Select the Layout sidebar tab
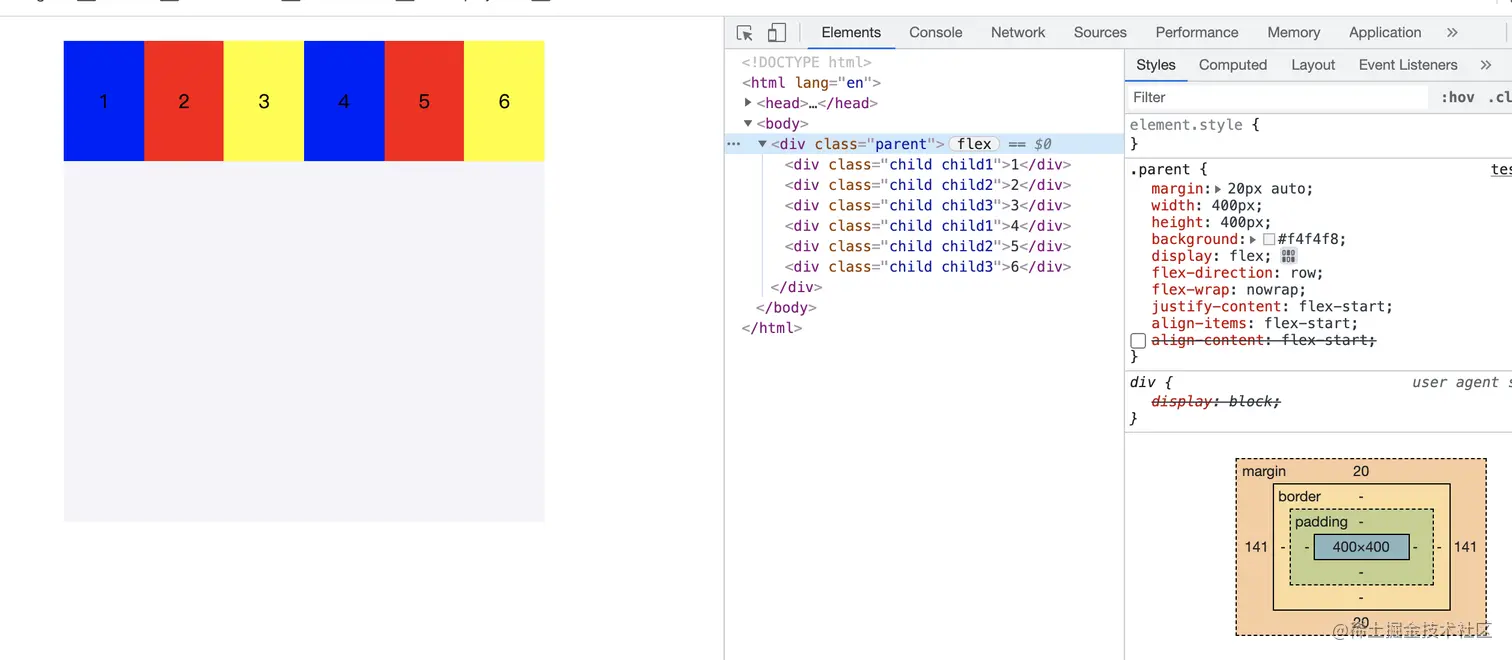1512x660 pixels. pos(1312,65)
